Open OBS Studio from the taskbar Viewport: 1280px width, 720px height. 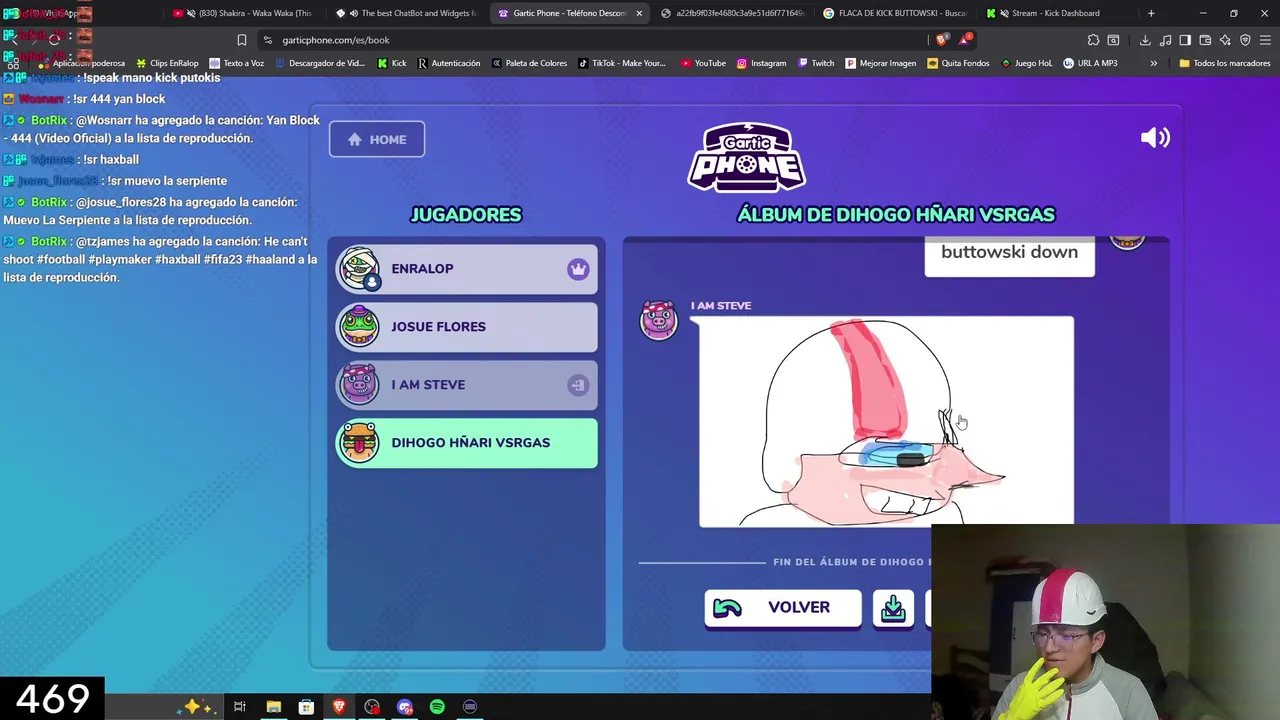pos(372,707)
